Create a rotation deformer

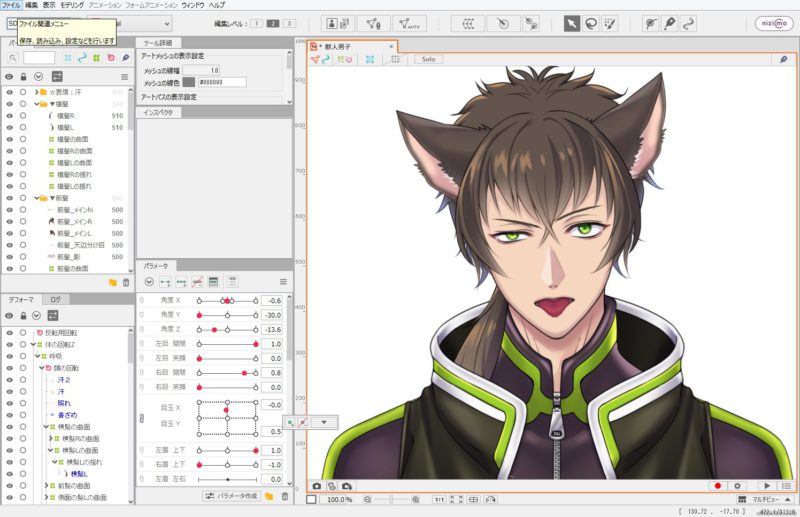click(503, 23)
